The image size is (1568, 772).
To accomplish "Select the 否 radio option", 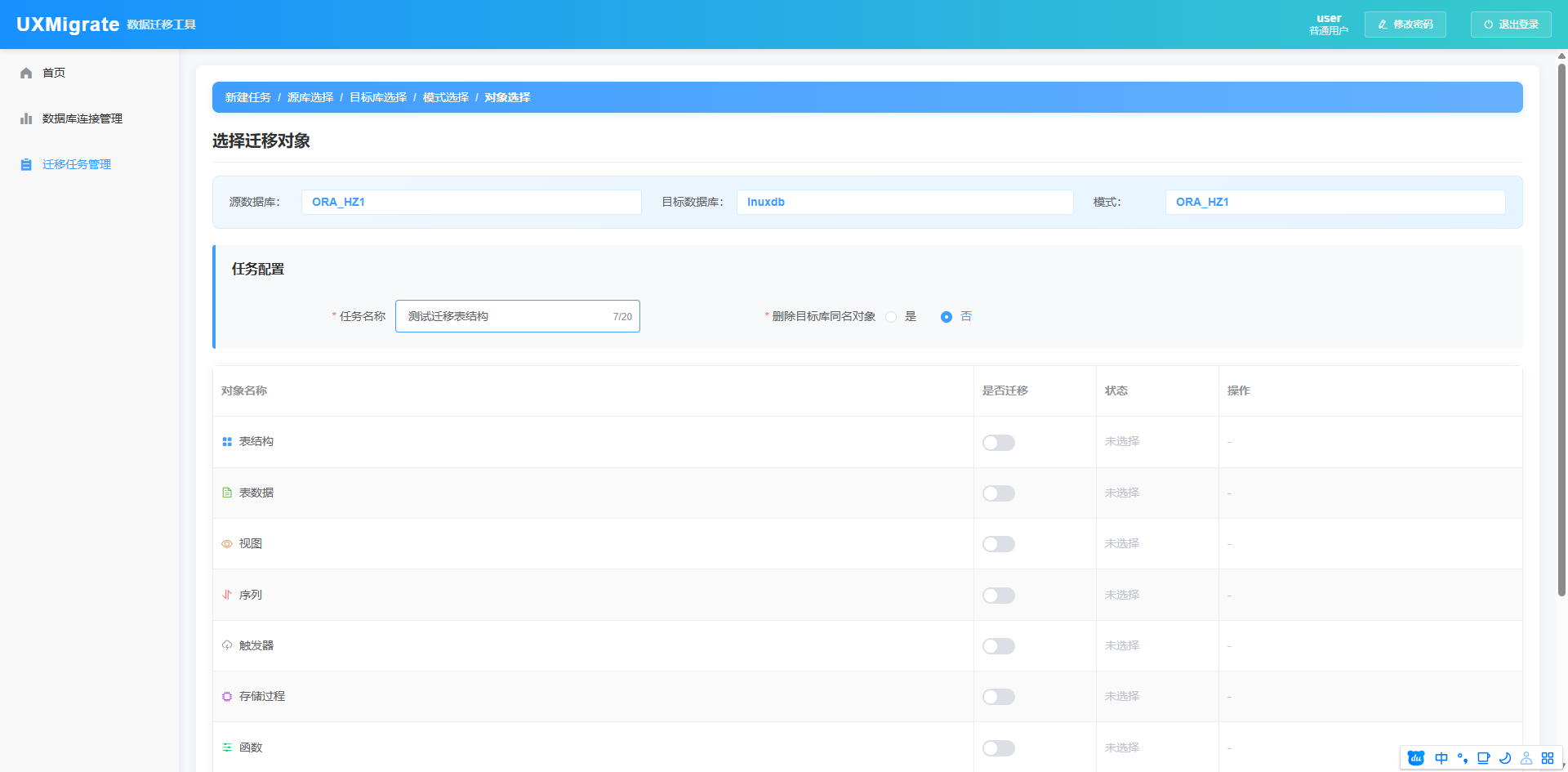I will coord(947,317).
